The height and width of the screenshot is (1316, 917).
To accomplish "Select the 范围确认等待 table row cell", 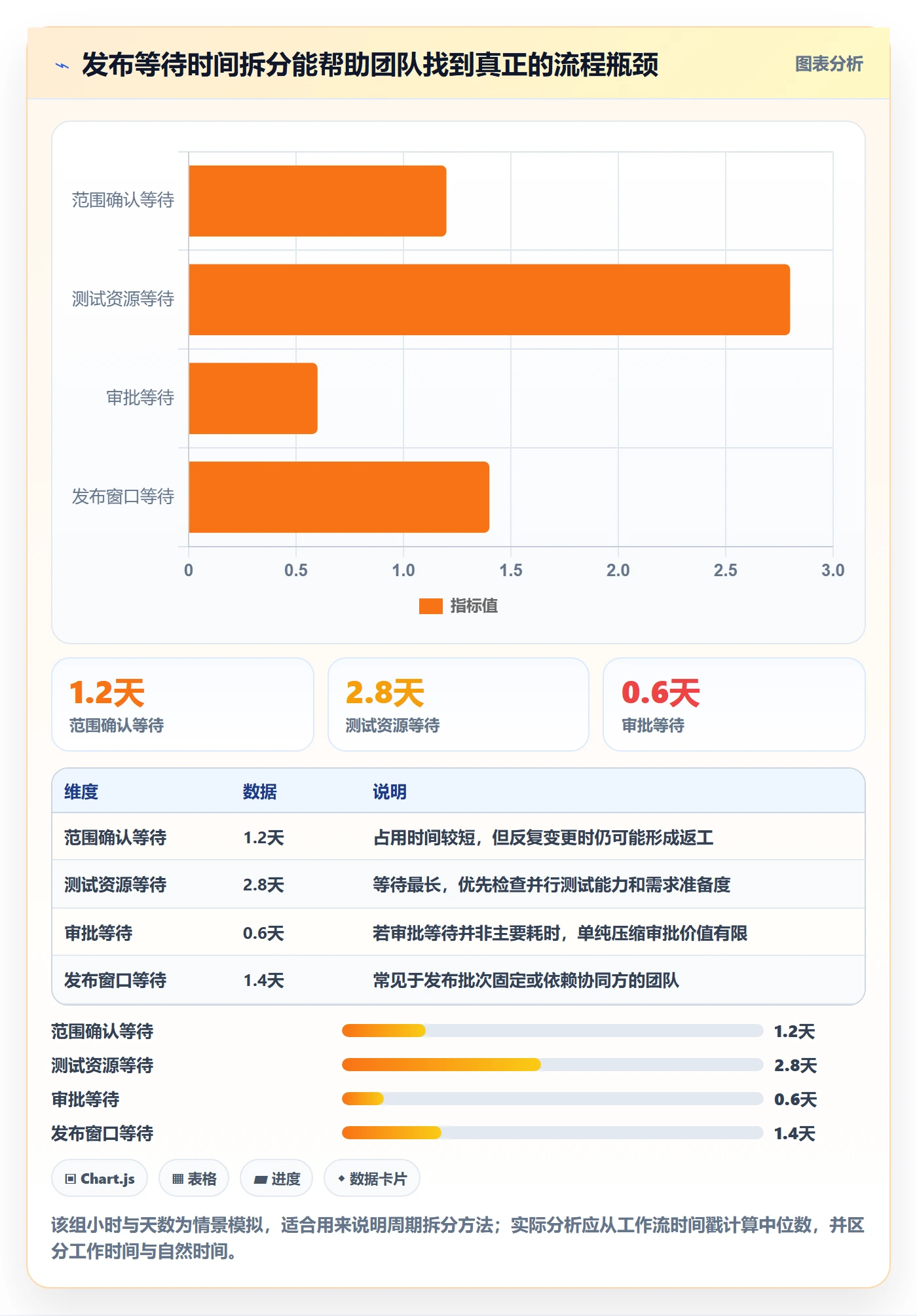I will coord(115,837).
